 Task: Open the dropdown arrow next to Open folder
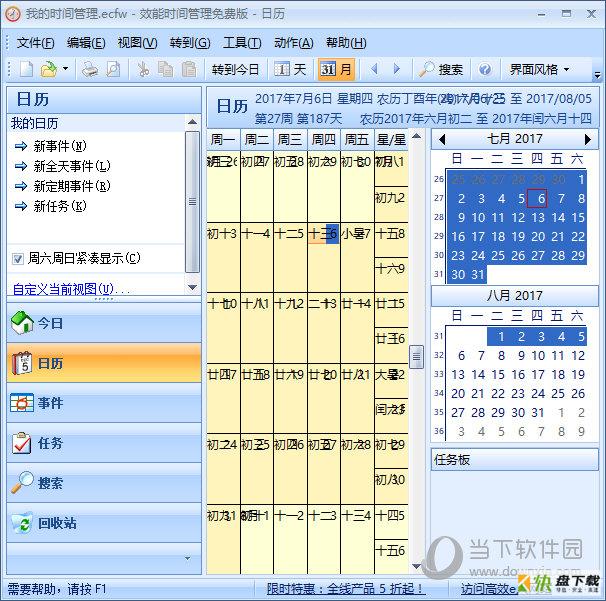[65, 69]
